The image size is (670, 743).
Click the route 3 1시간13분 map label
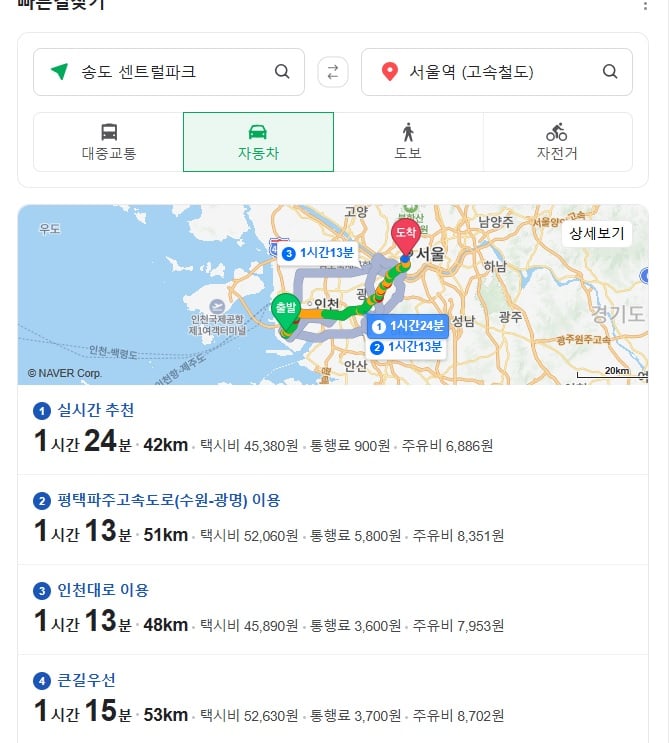point(318,253)
